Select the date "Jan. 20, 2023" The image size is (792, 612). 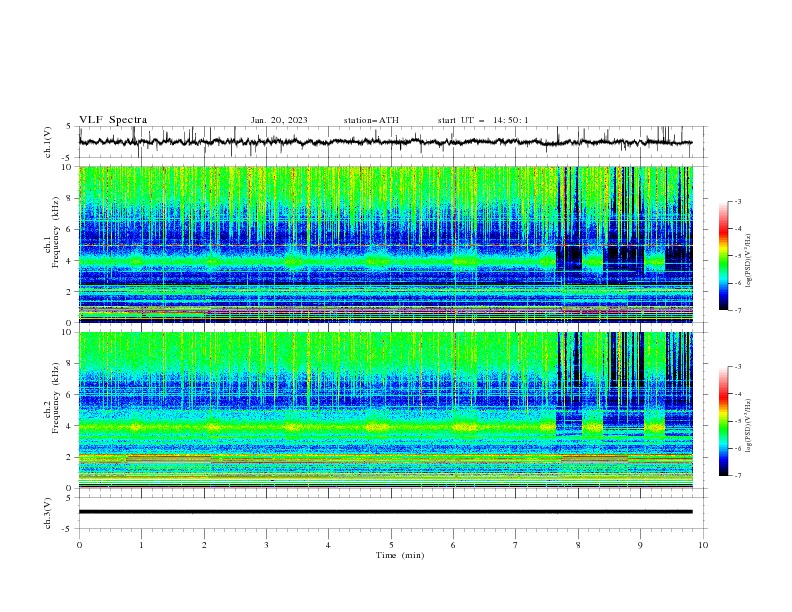279,120
